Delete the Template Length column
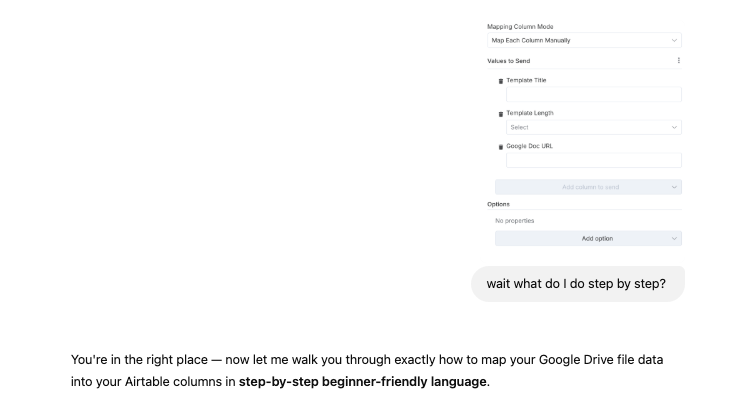The image size is (731, 419). coord(501,114)
